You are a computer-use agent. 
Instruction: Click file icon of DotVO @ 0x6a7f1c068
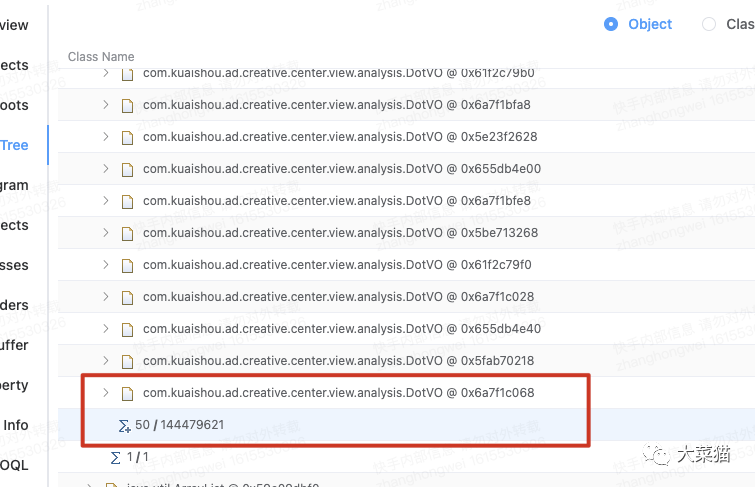click(x=127, y=394)
